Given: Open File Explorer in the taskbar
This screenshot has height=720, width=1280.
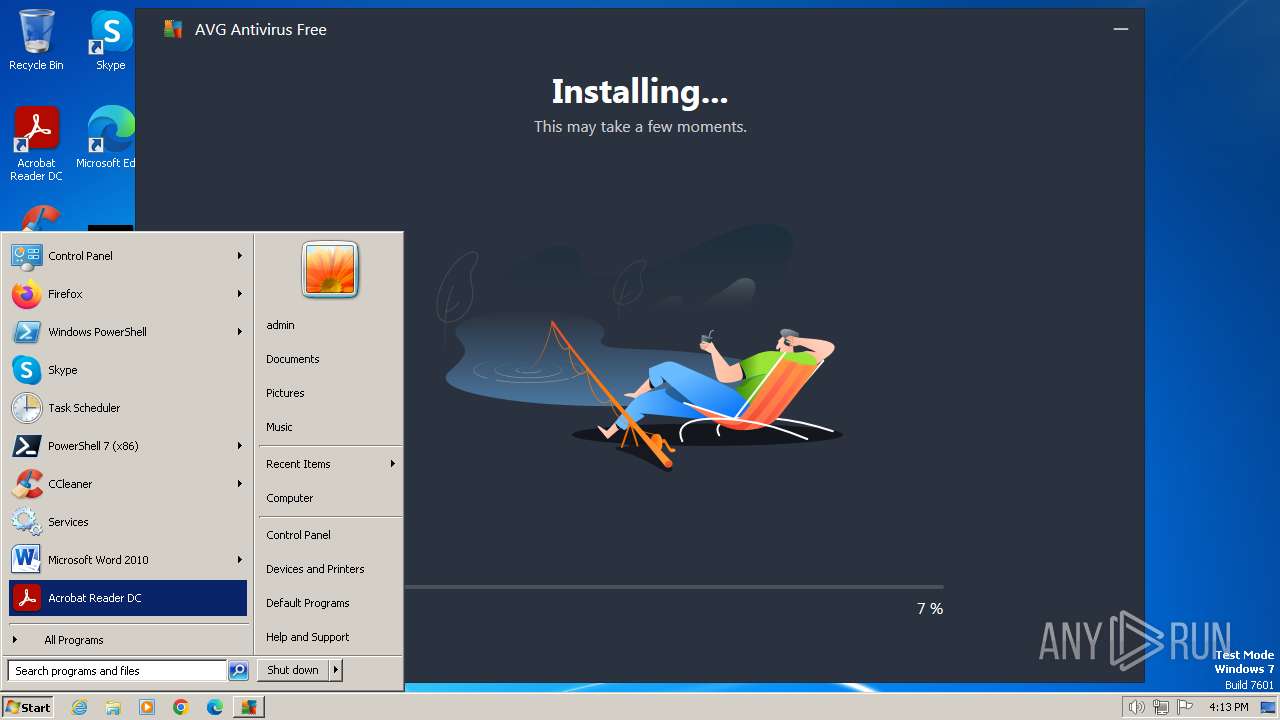Looking at the screenshot, I should (113, 707).
